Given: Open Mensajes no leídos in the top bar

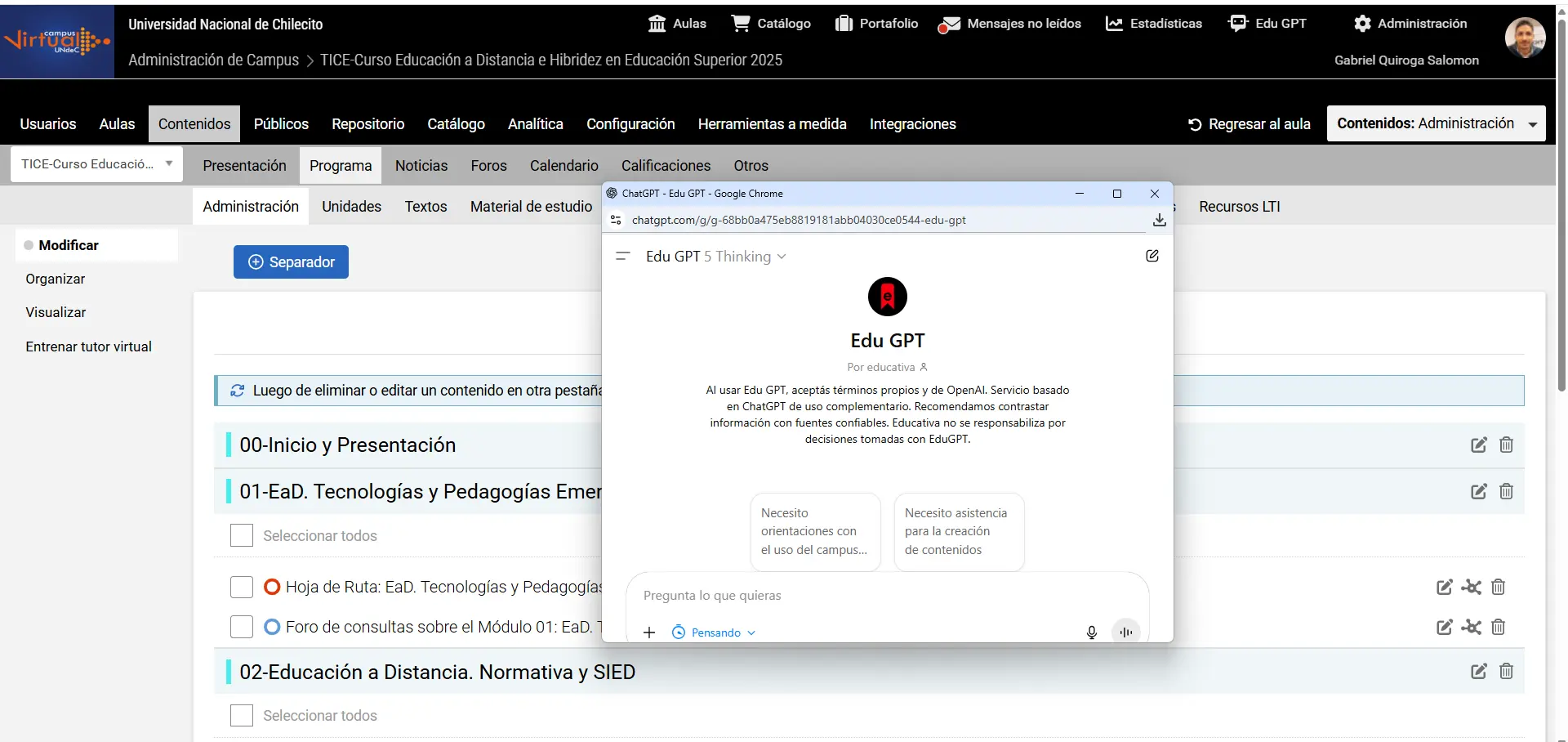Looking at the screenshot, I should click(x=1009, y=24).
